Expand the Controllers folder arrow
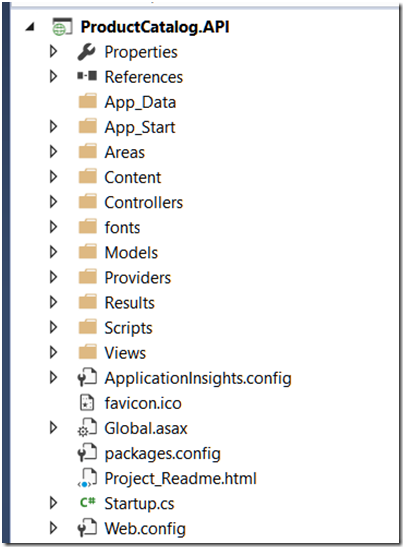 click(54, 202)
